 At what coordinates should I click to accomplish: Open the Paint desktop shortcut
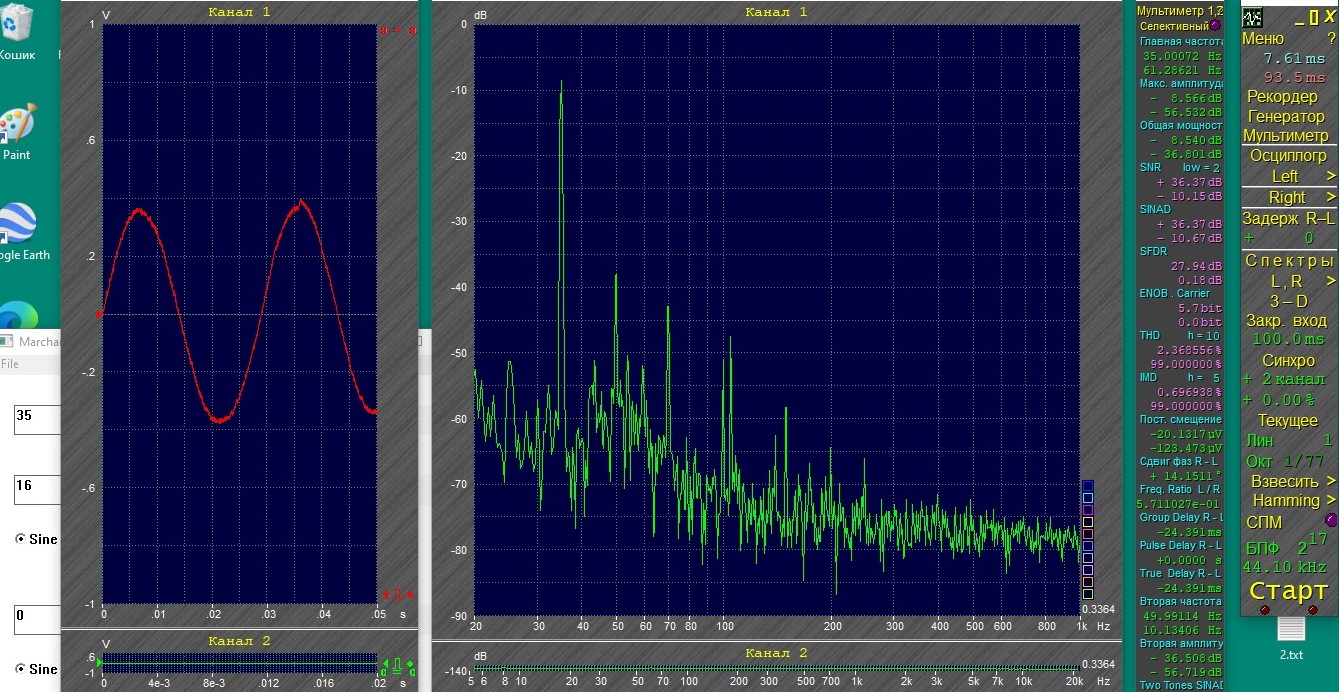click(16, 132)
